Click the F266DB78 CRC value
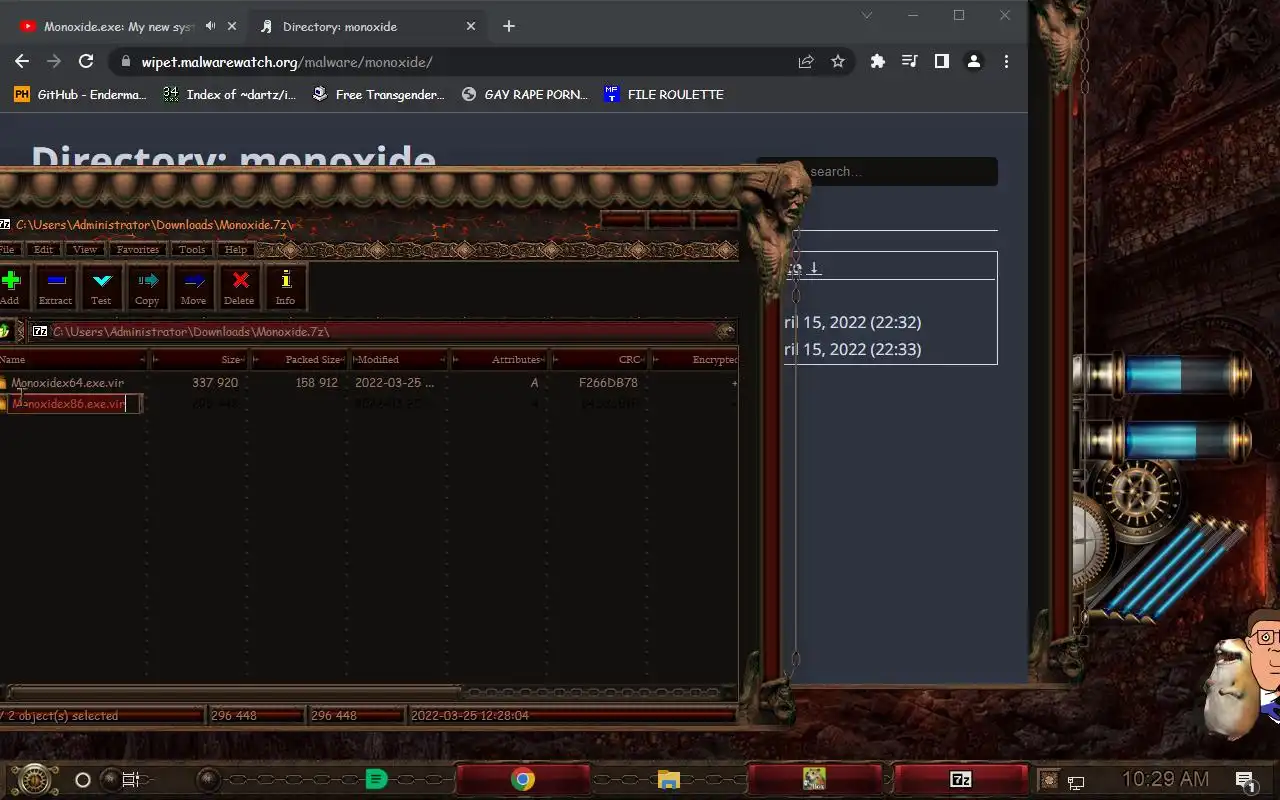The image size is (1280, 800). pyautogui.click(x=608, y=383)
